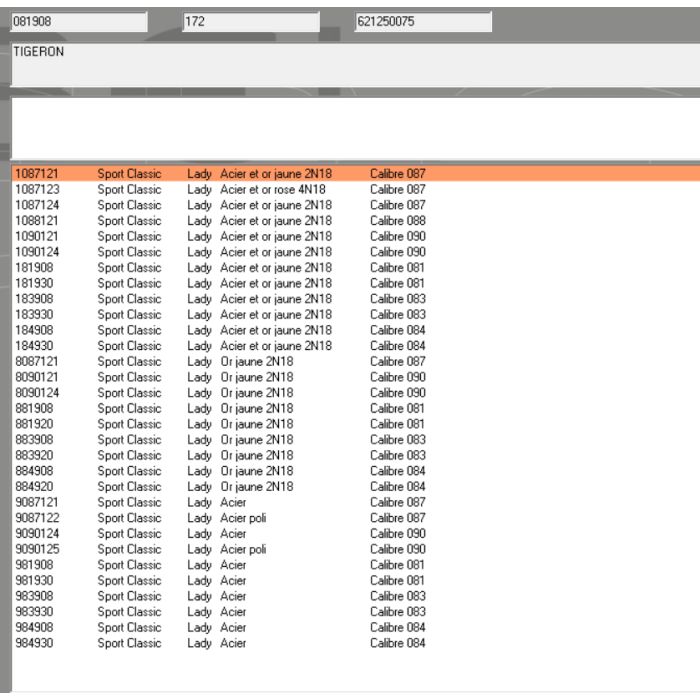The image size is (700, 700).
Task: Select list row 1088121
Action: tap(355, 221)
